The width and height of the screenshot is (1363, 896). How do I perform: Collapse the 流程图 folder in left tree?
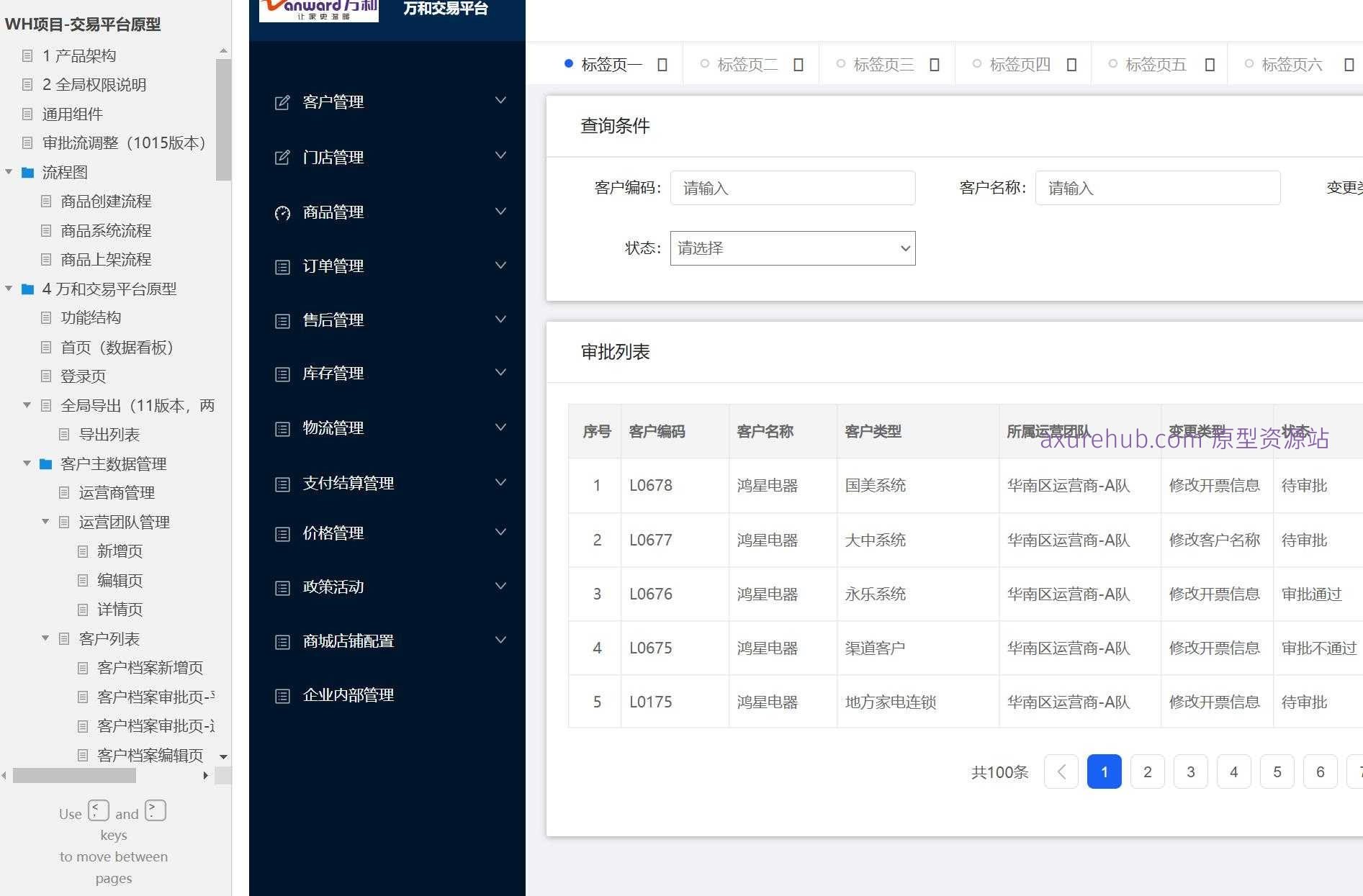(9, 172)
